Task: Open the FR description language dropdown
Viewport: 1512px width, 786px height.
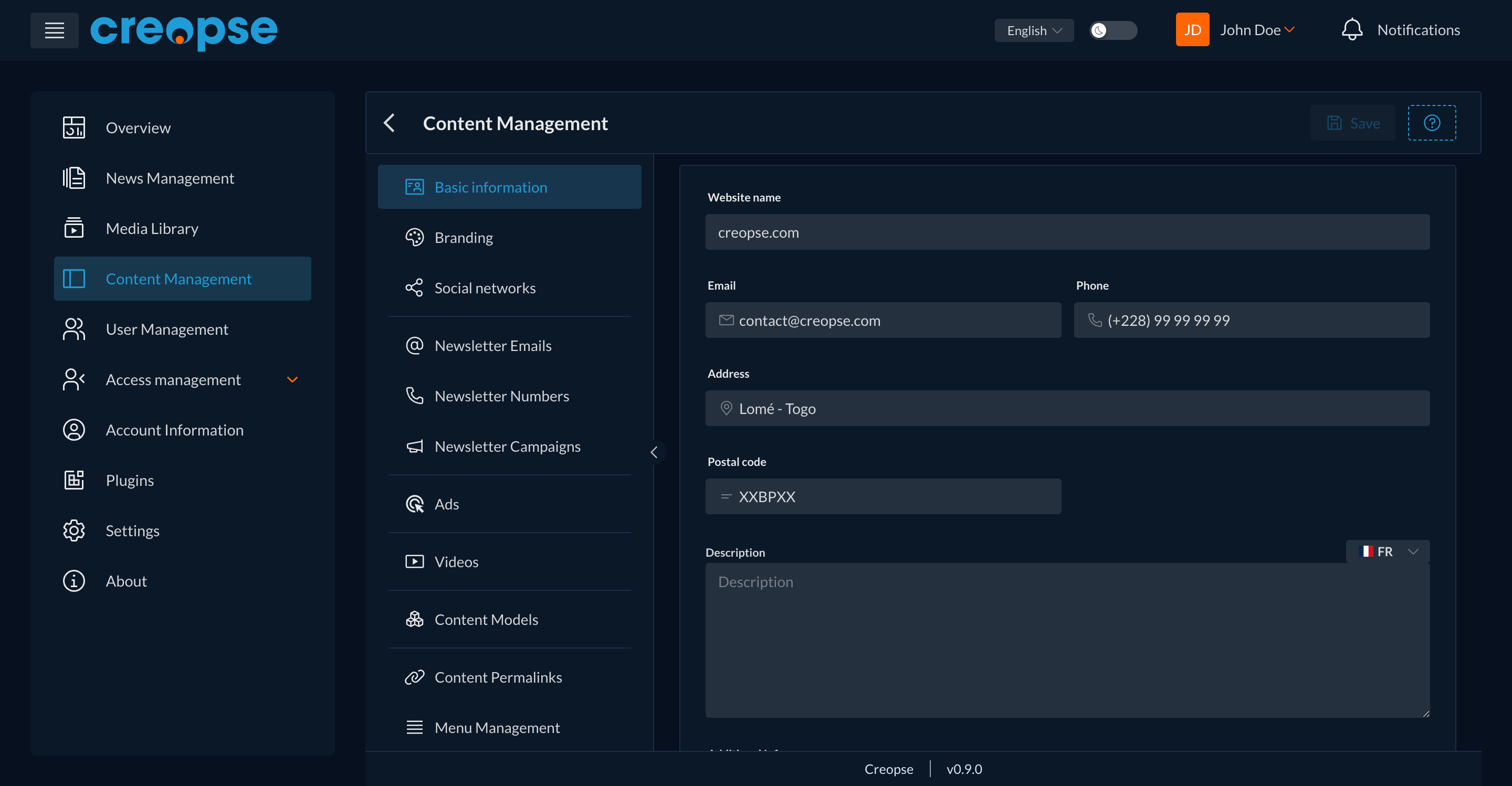Action: tap(1388, 551)
